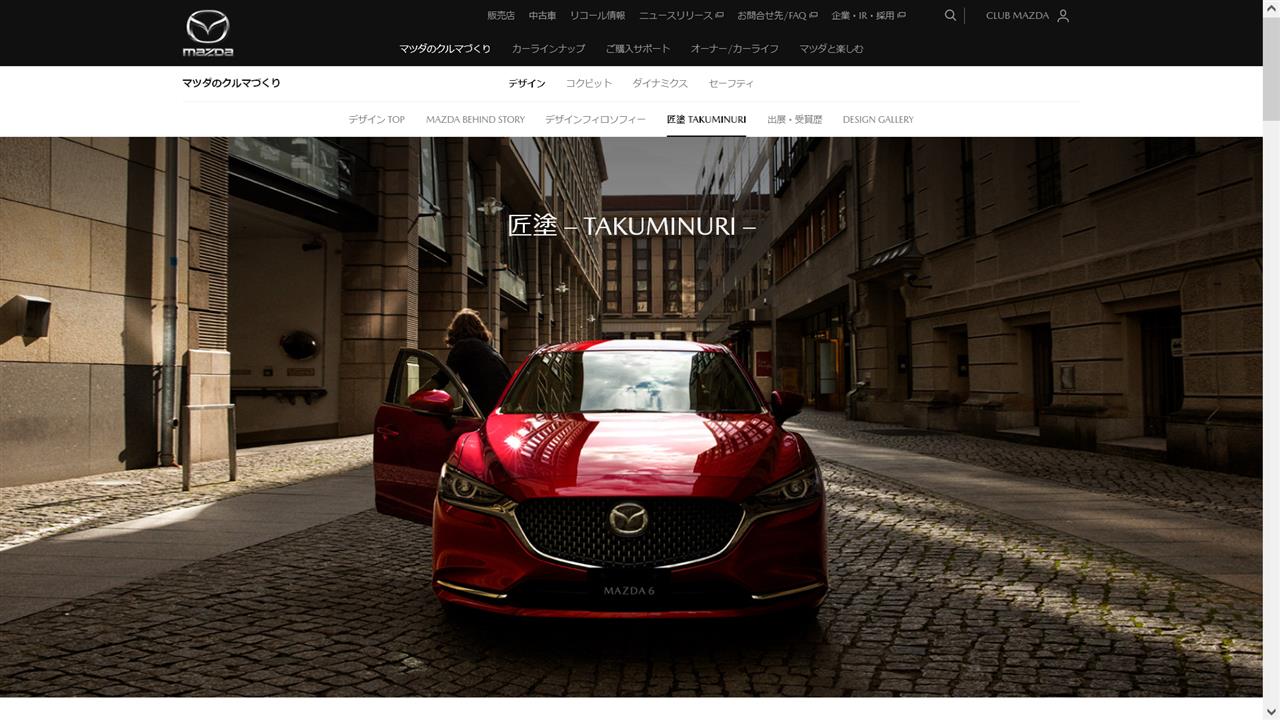Open ニュースリリース link
Screen dimensions: 1280x720
coord(676,16)
